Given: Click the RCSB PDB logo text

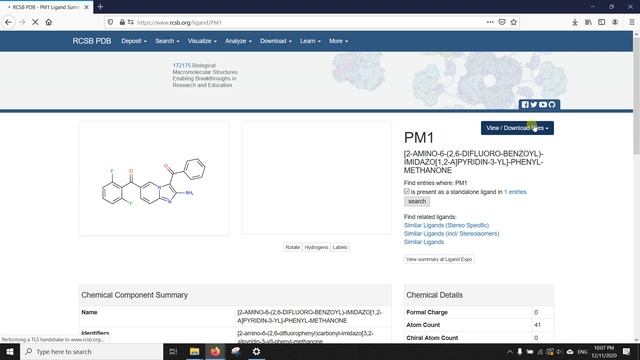Looking at the screenshot, I should 92,41.
